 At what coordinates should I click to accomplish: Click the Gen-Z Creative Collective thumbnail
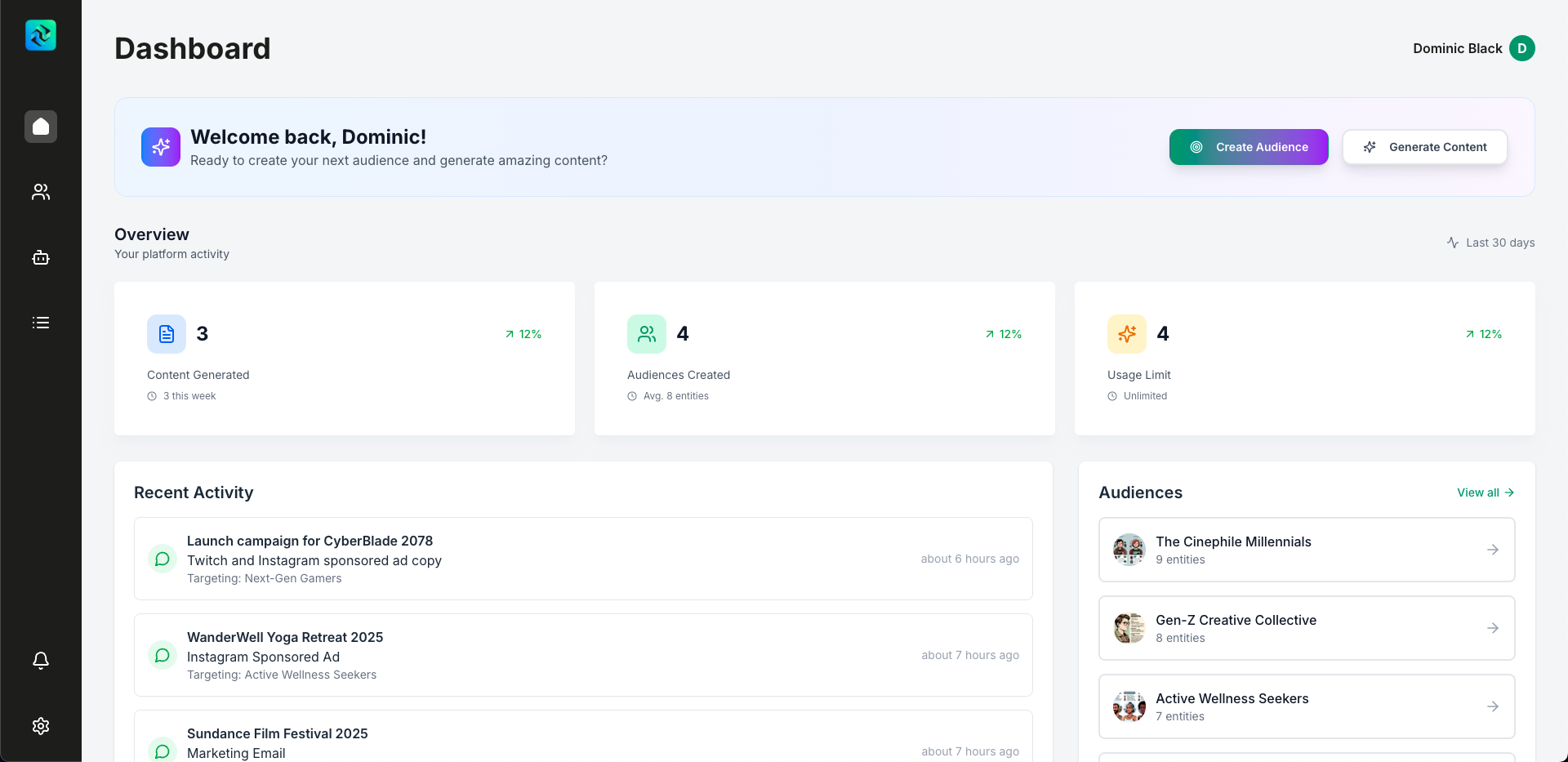(x=1129, y=628)
